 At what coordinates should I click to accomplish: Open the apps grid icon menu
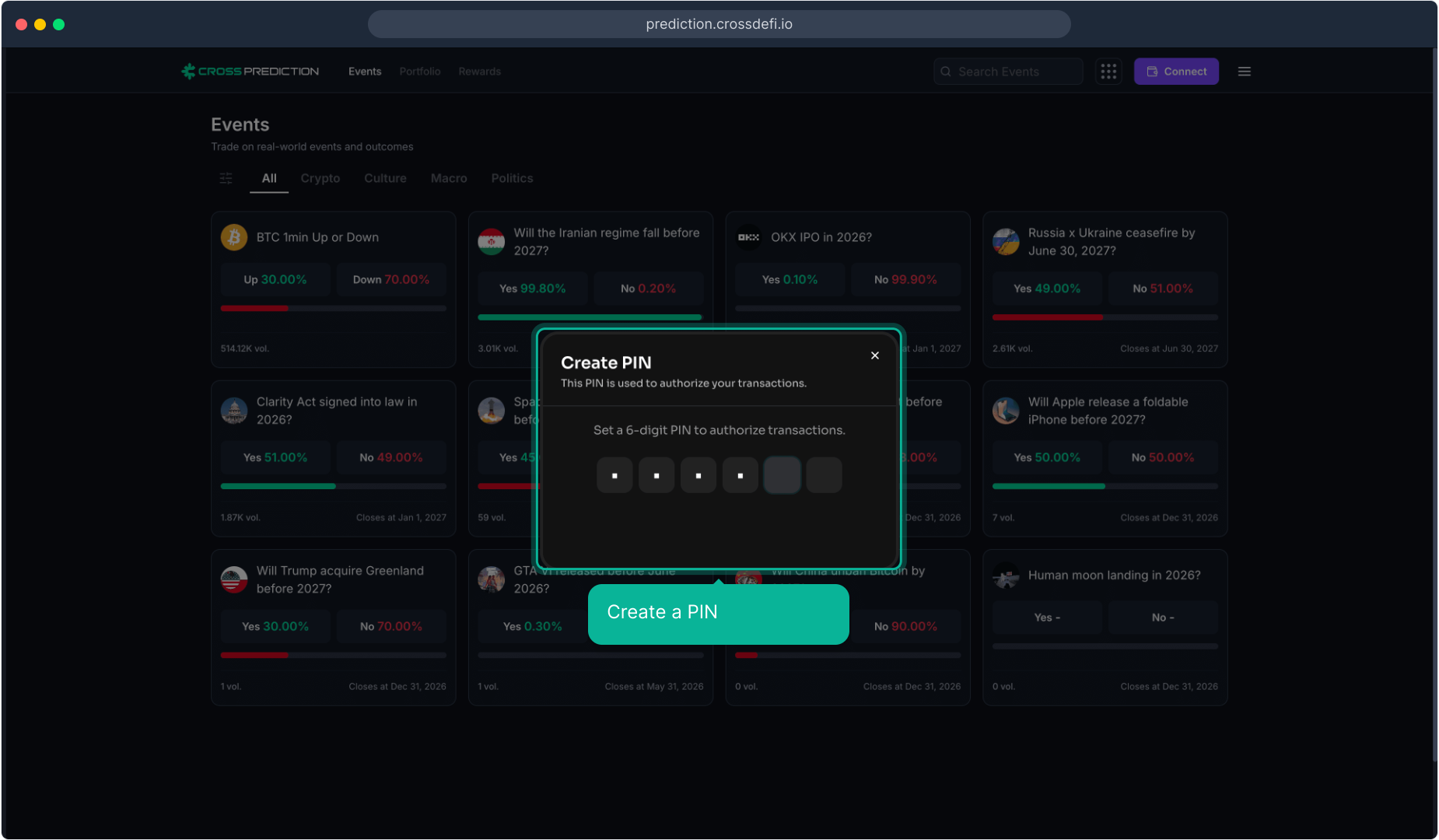(x=1108, y=72)
